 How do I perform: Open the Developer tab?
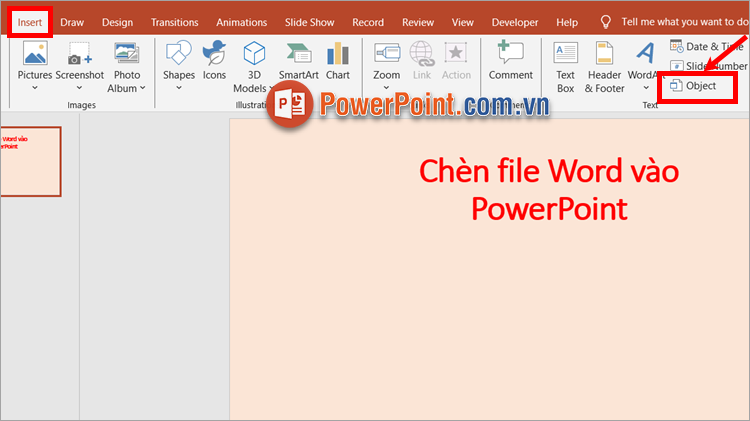coord(515,22)
